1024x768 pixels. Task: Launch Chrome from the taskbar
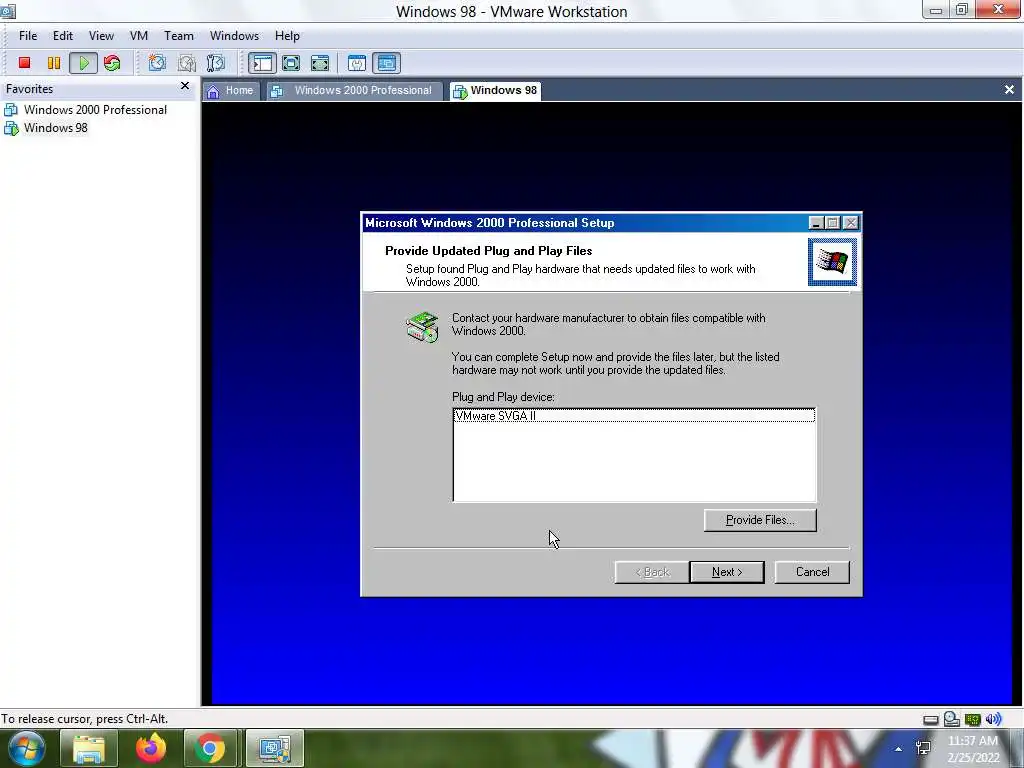coord(210,748)
